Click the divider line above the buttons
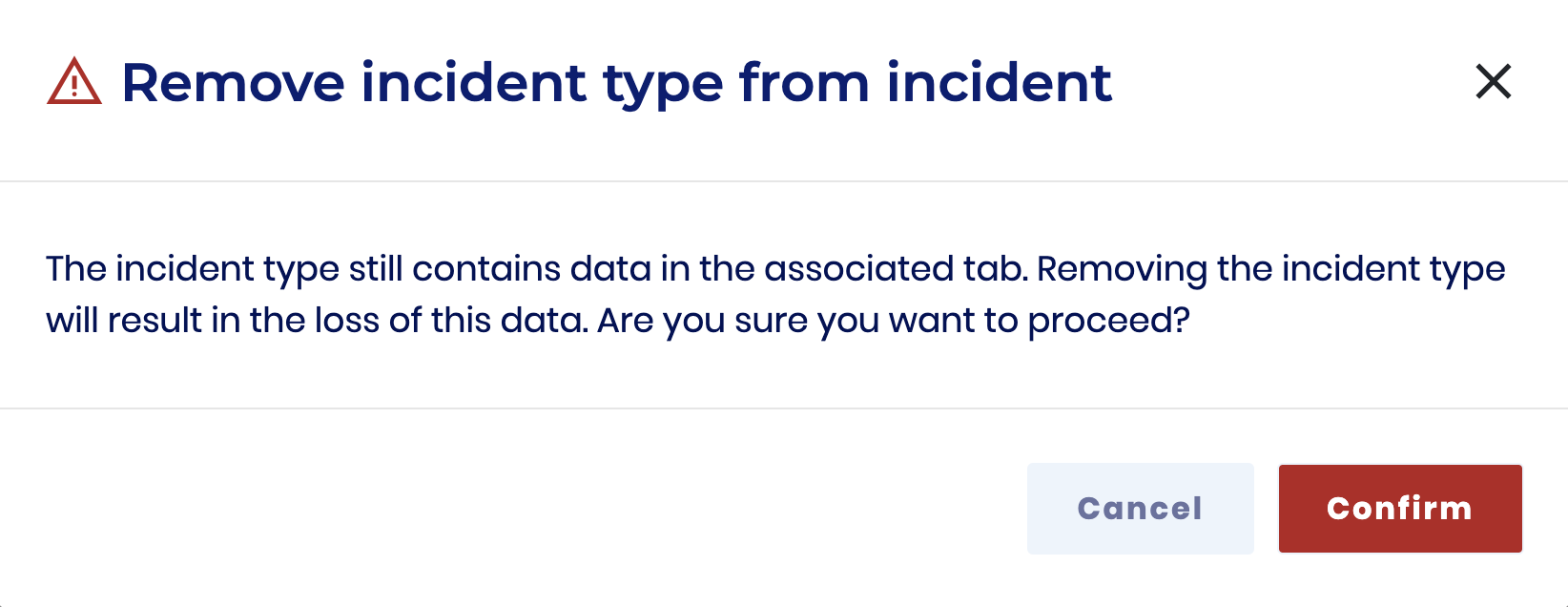1568x607 pixels. (784, 408)
